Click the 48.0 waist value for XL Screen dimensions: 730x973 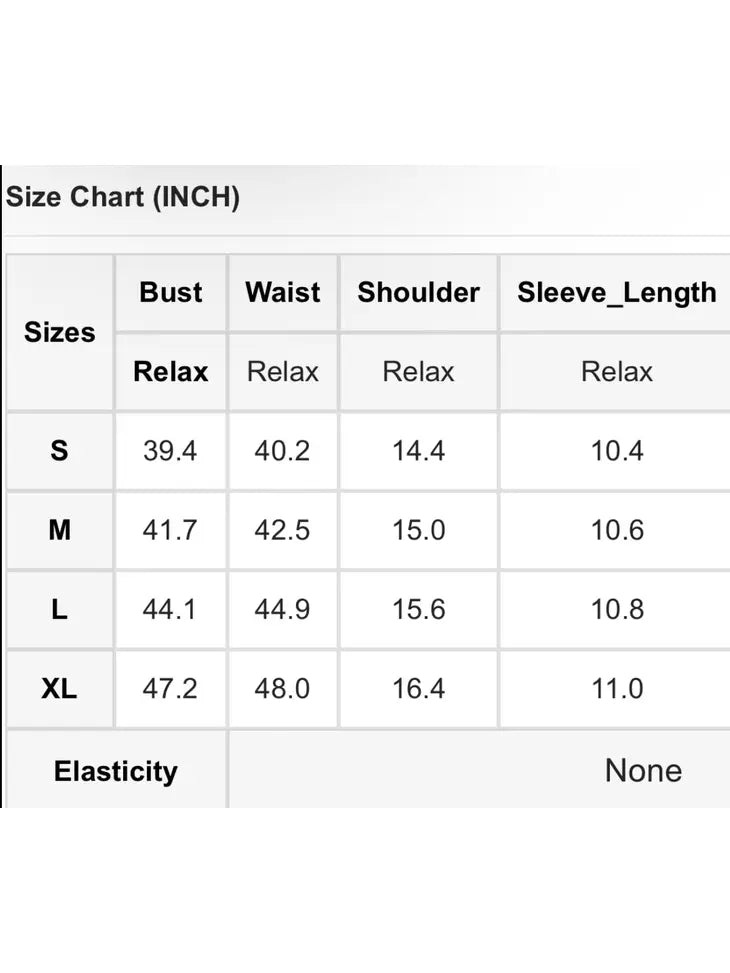[x=282, y=689]
